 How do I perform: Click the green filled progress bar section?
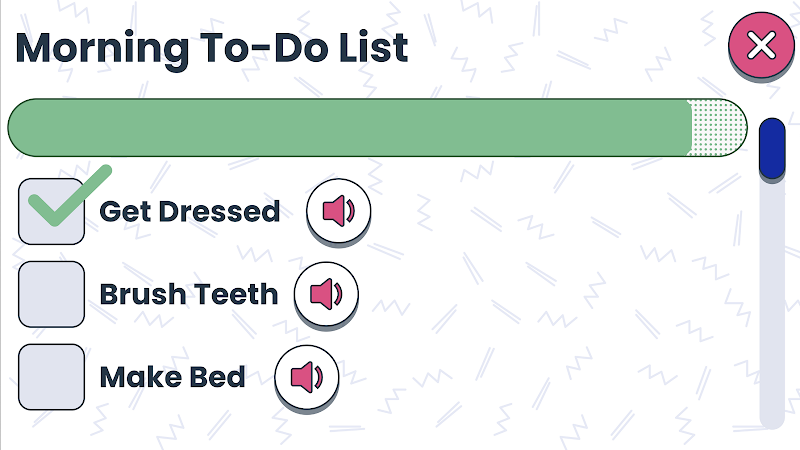pyautogui.click(x=349, y=128)
